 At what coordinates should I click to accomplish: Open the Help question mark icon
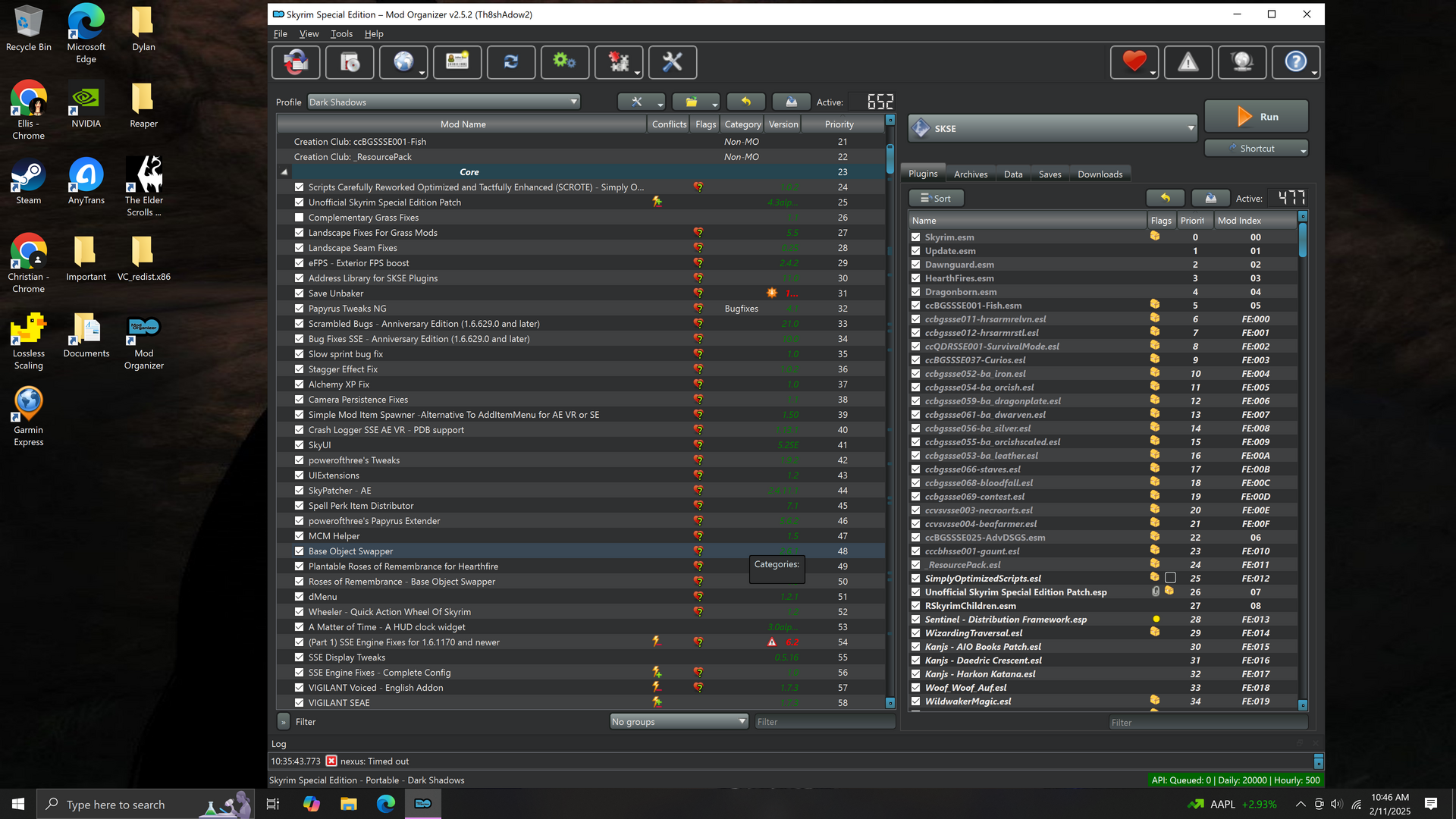[1296, 62]
